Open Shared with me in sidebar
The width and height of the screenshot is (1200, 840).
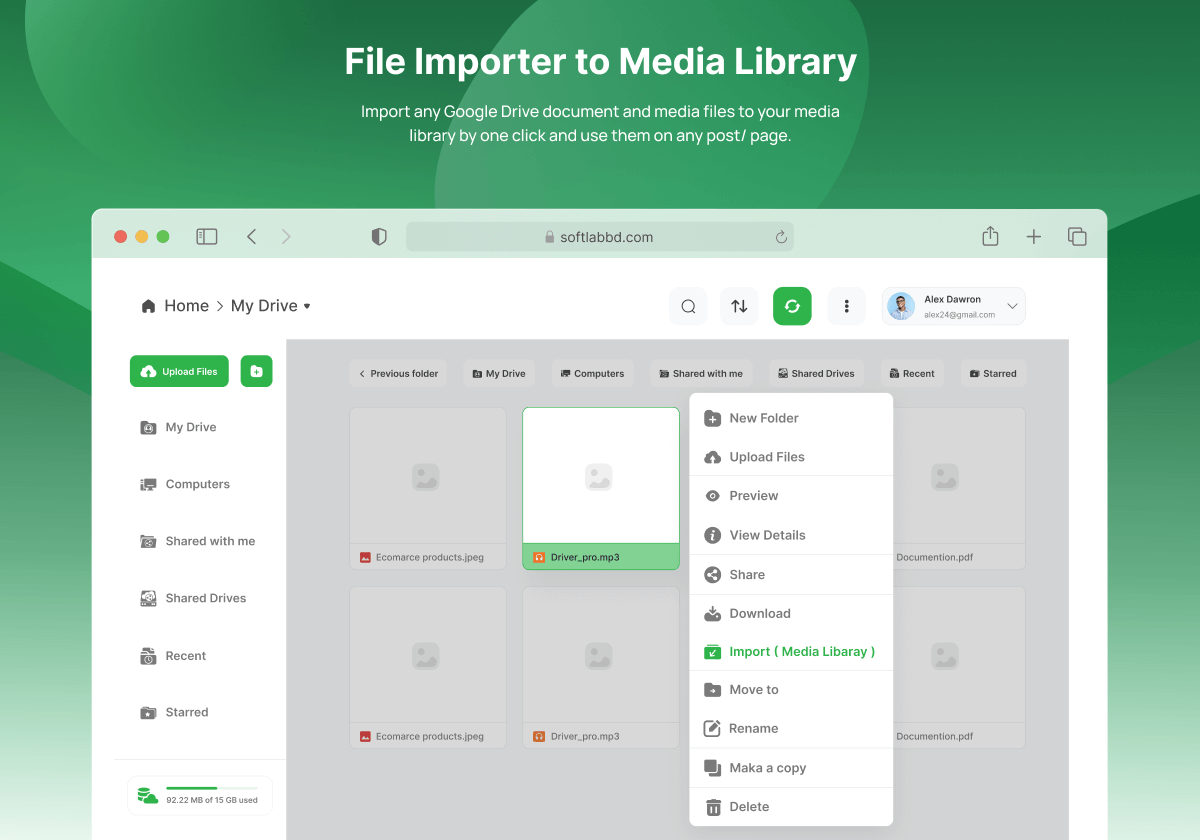(x=210, y=541)
